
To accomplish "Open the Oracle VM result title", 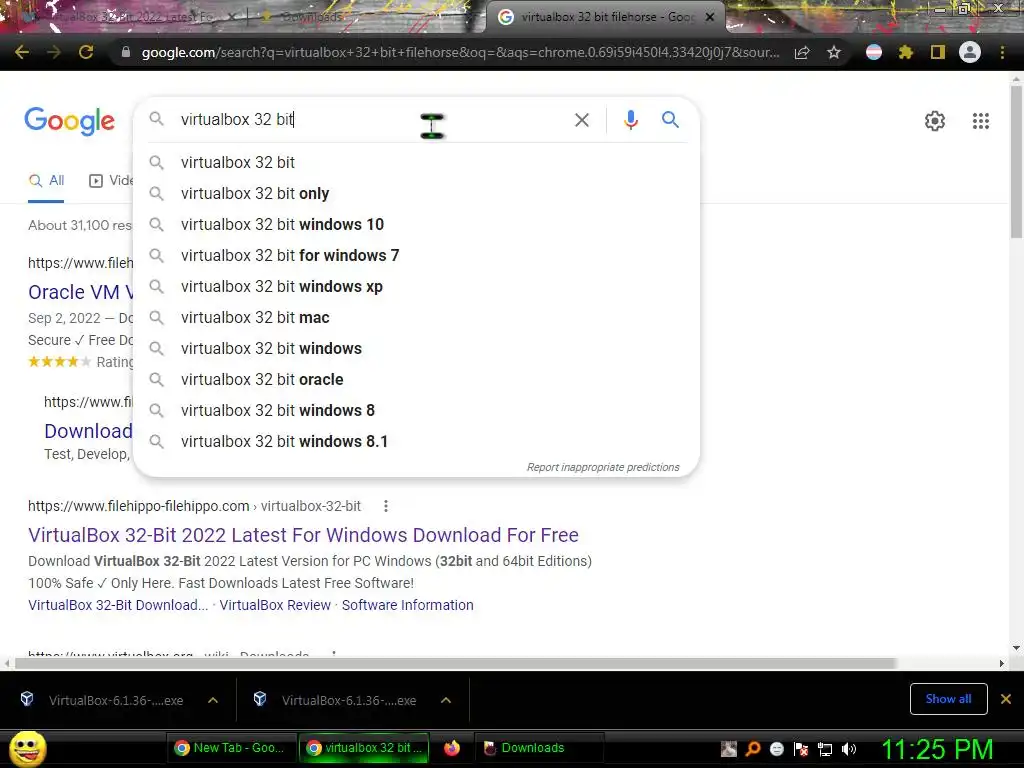I will pyautogui.click(x=80, y=292).
